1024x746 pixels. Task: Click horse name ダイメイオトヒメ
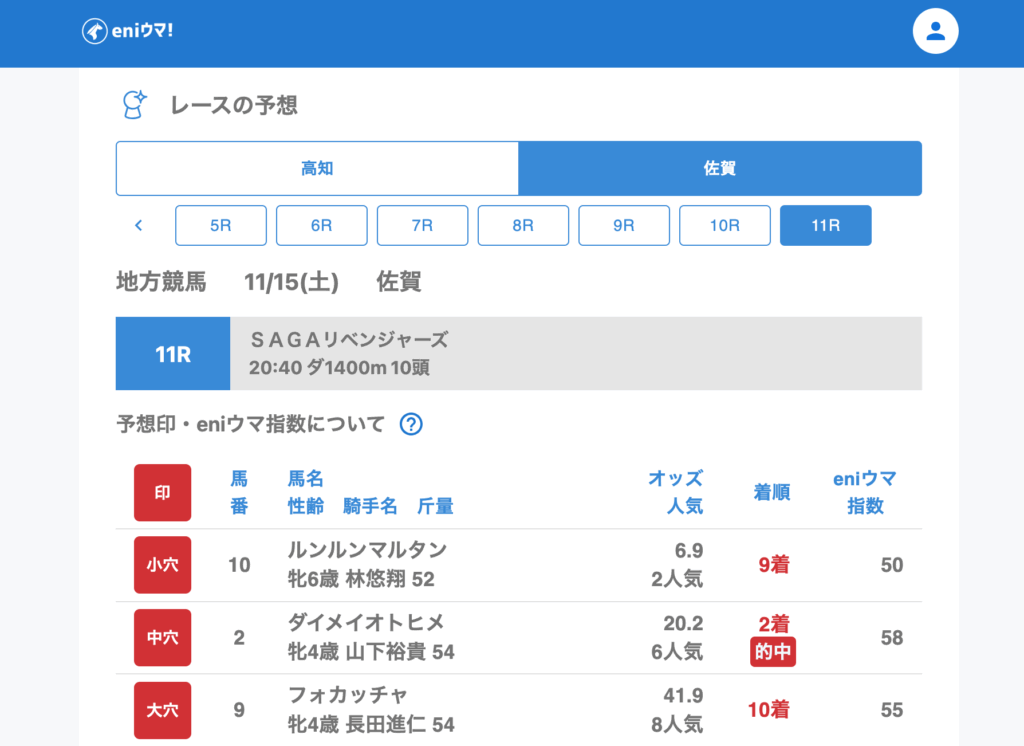(x=366, y=622)
